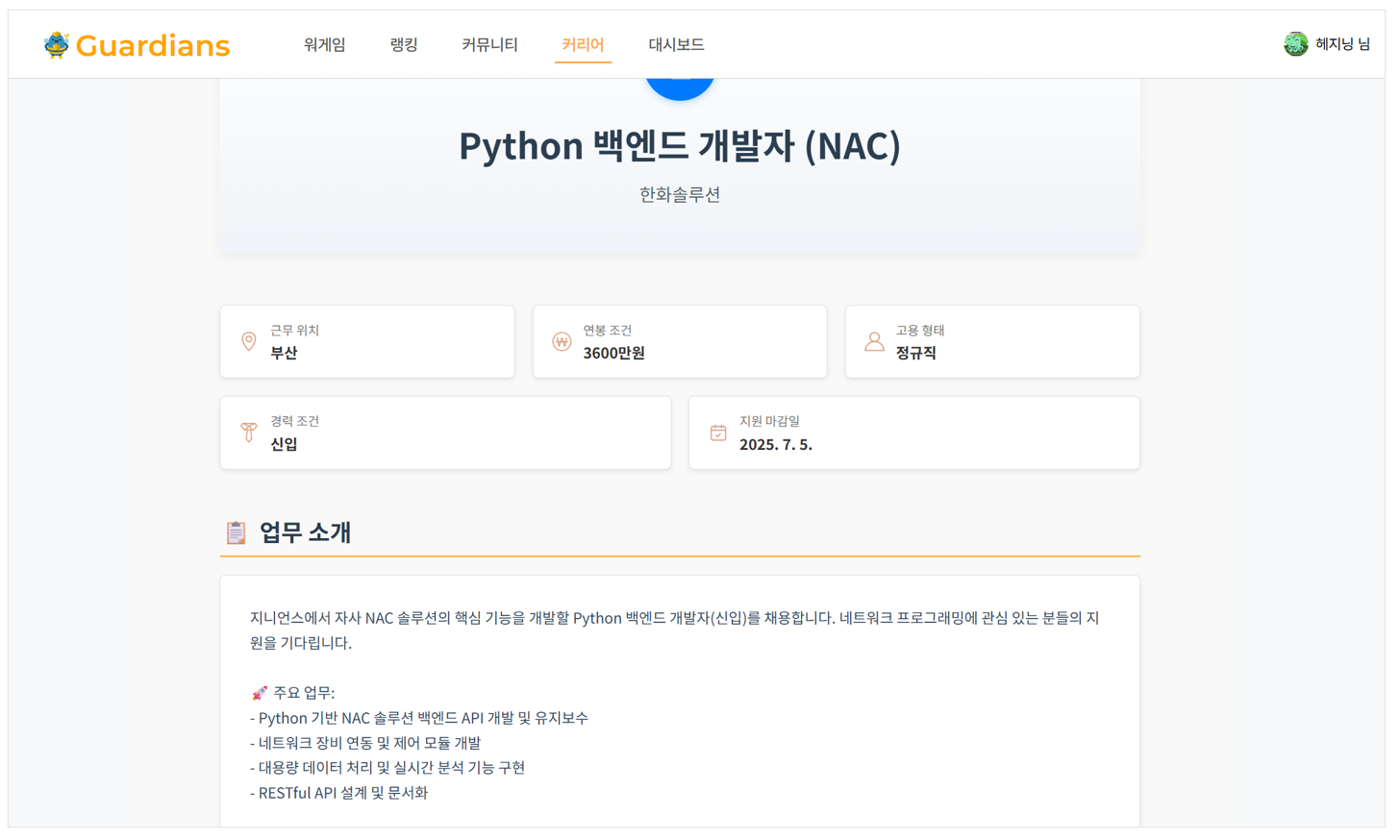This screenshot has width=1400, height=840.
Task: Open the 대시보드 menu
Action: pyautogui.click(x=676, y=44)
